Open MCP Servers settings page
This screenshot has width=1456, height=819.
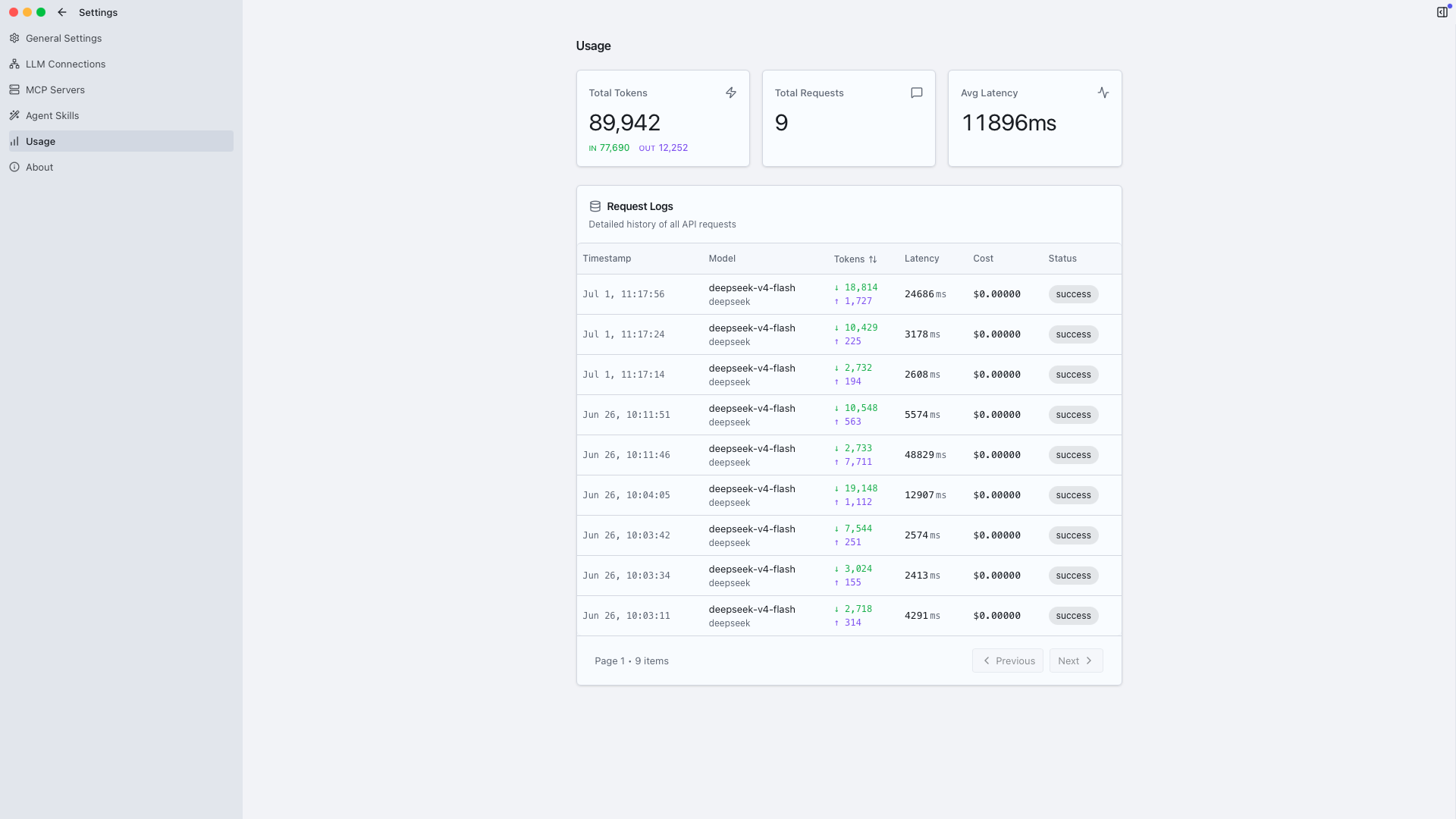coord(121,89)
